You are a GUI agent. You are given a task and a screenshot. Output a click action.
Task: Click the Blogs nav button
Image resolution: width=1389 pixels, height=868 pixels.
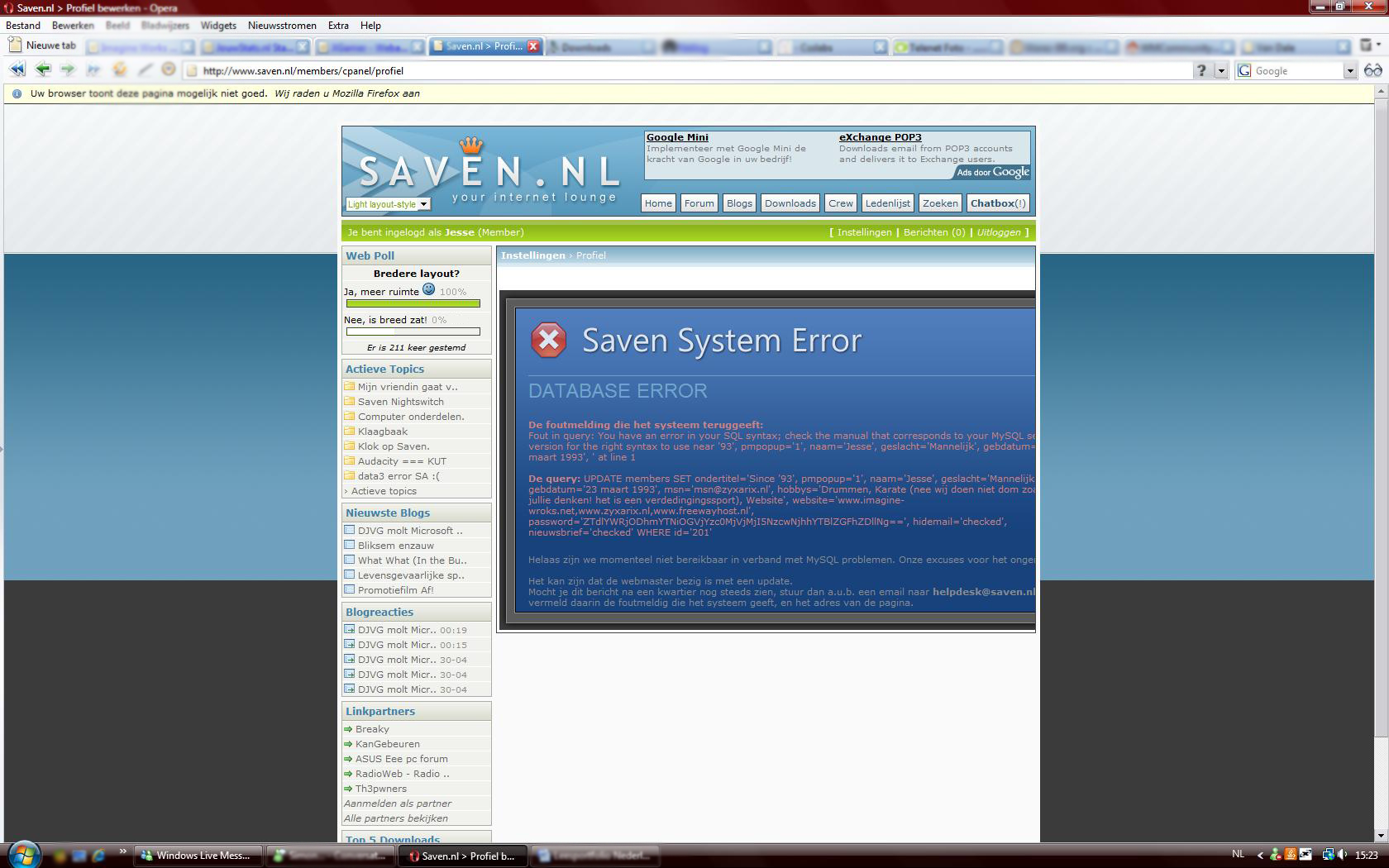pyautogui.click(x=739, y=203)
